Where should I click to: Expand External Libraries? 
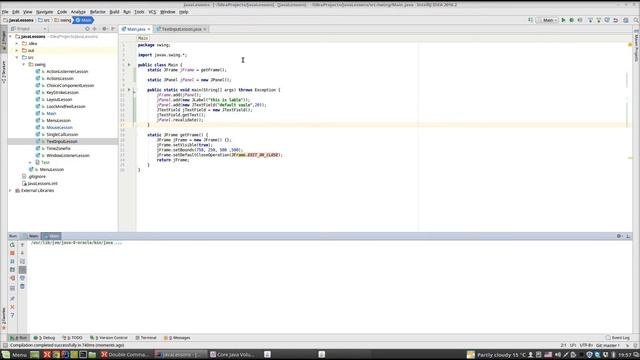(11, 191)
